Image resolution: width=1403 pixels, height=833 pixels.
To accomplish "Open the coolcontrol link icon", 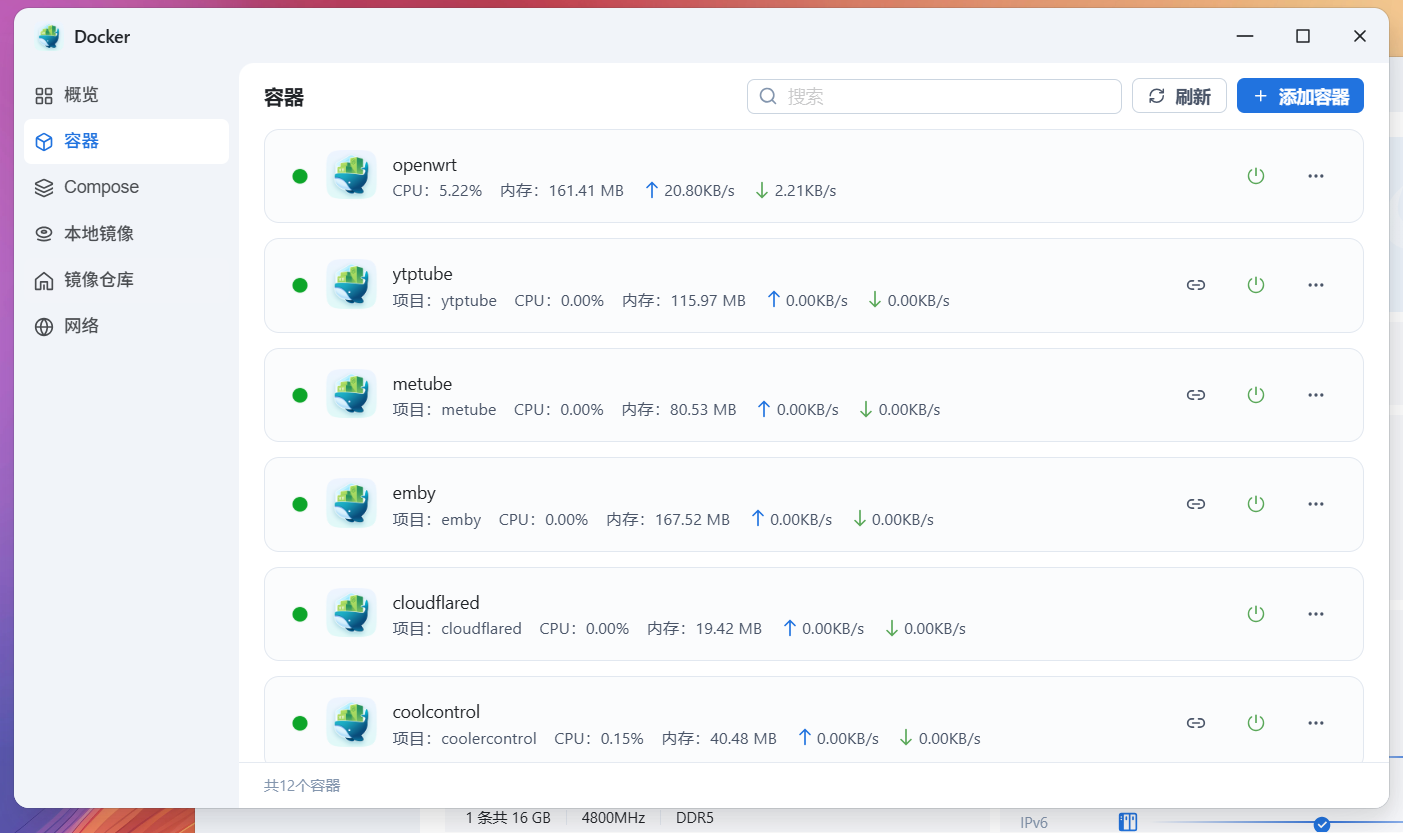I will click(x=1196, y=723).
